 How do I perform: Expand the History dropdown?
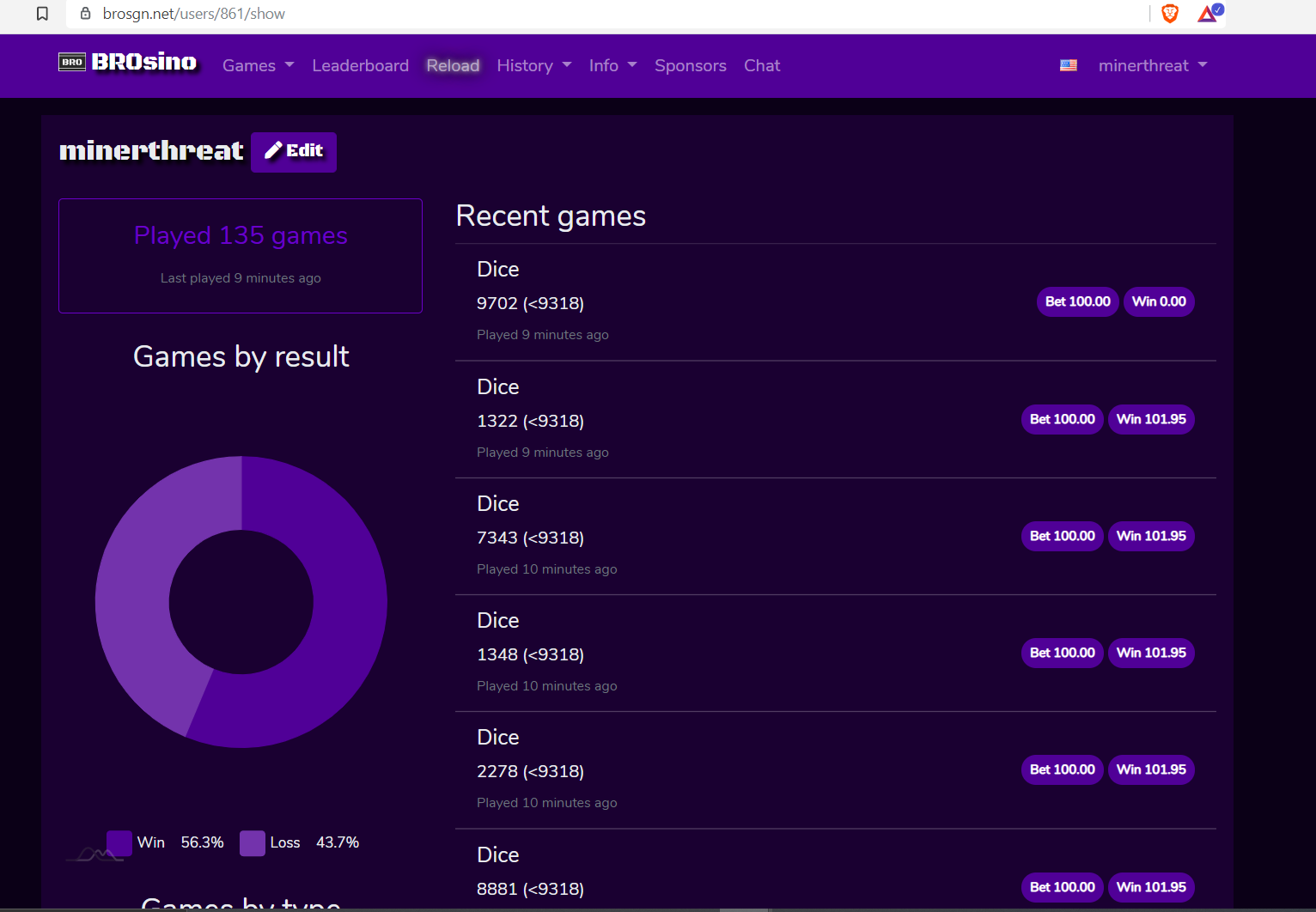[533, 65]
